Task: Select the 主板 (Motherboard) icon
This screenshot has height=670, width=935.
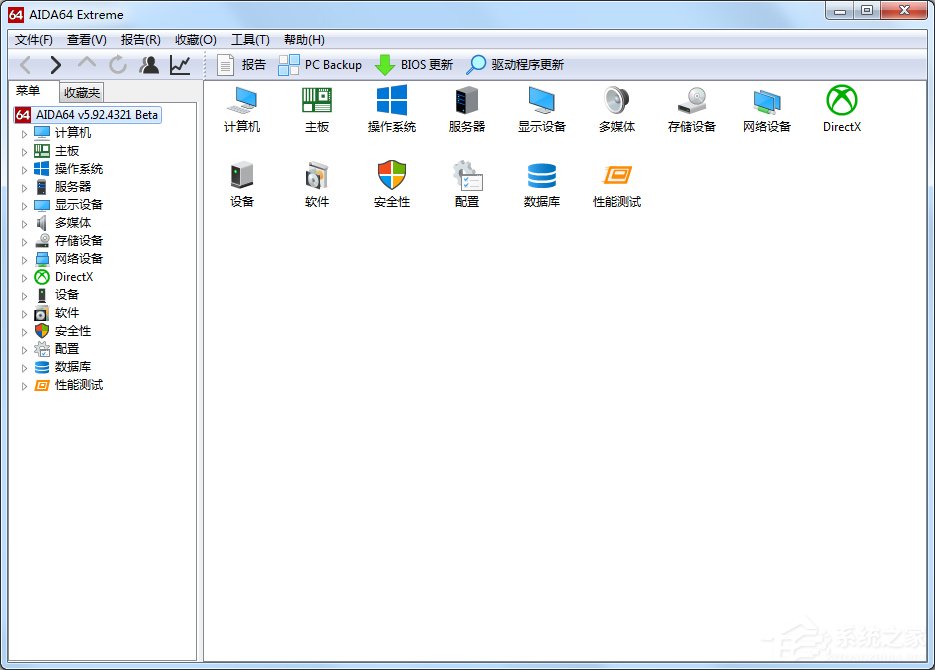Action: [x=316, y=105]
